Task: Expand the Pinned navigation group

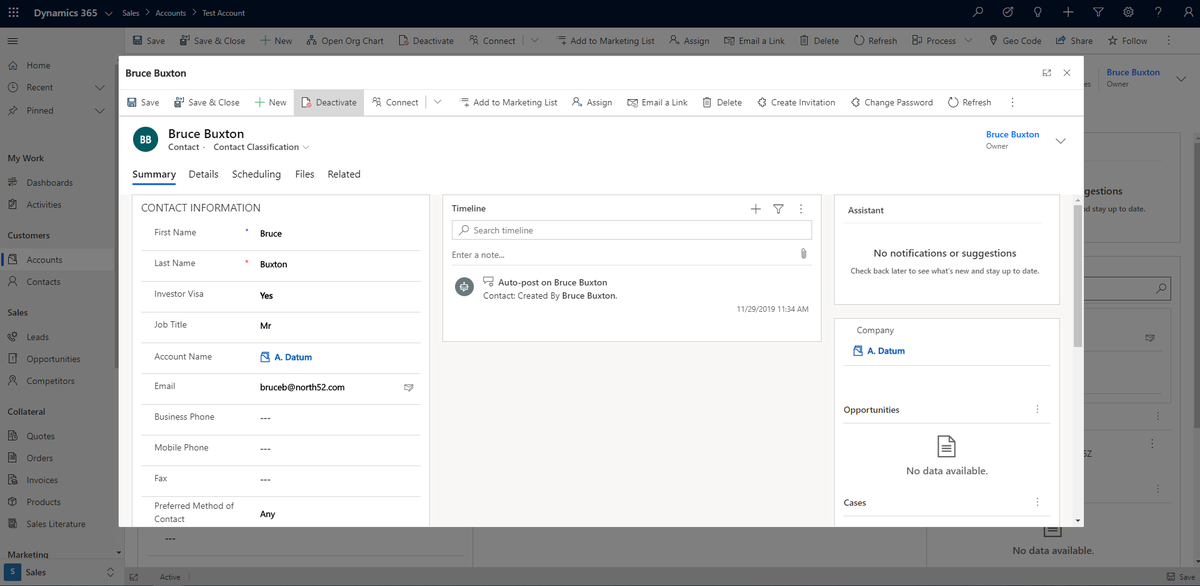Action: (x=99, y=110)
